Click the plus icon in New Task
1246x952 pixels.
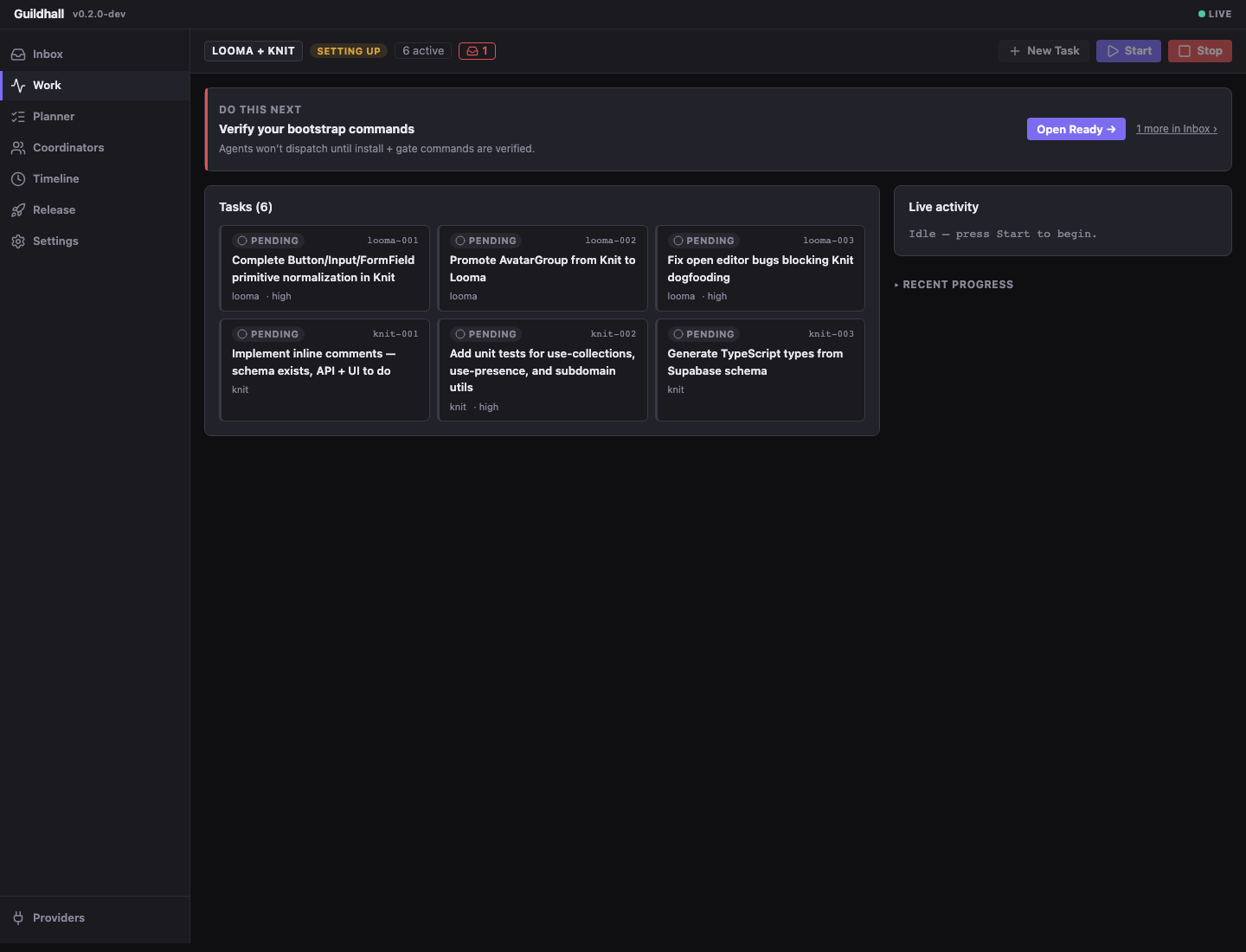pos(1015,51)
